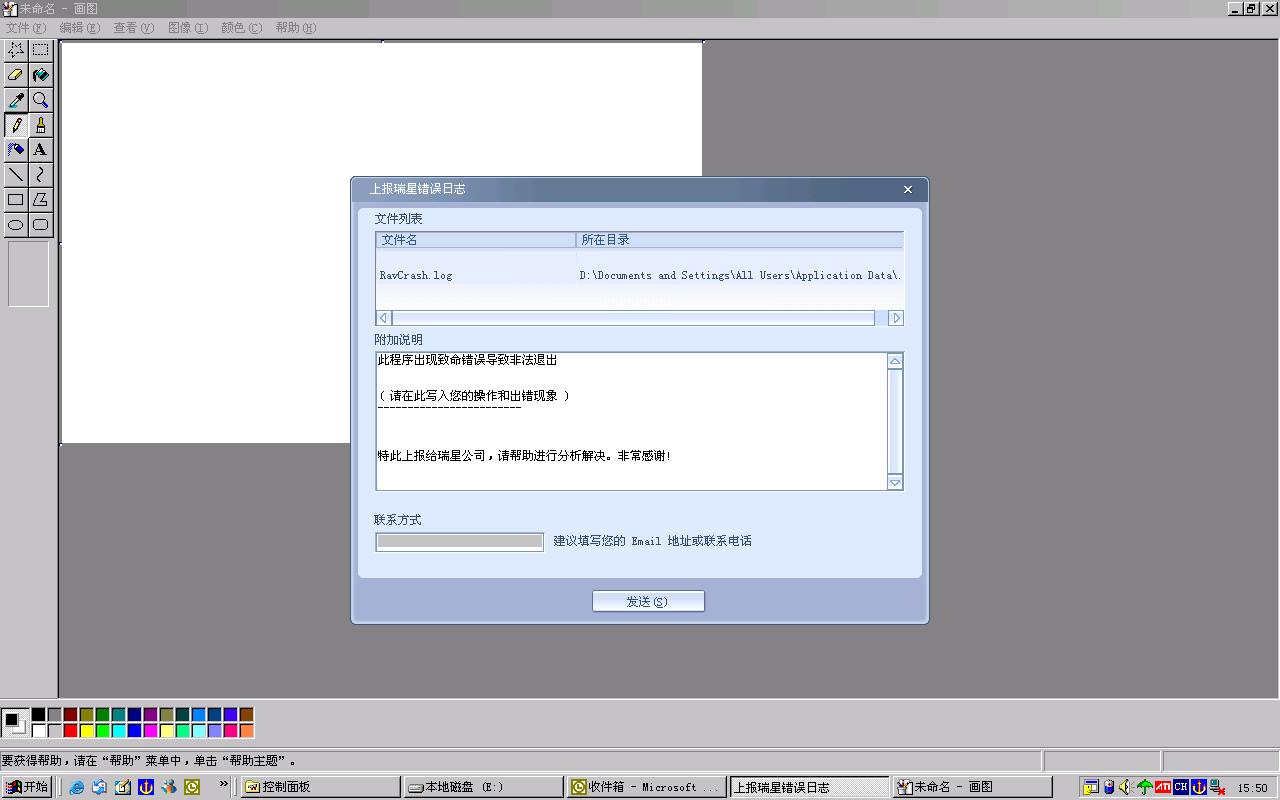Click the system clock showing 15:50
Image resolution: width=1280 pixels, height=800 pixels.
(x=1253, y=788)
